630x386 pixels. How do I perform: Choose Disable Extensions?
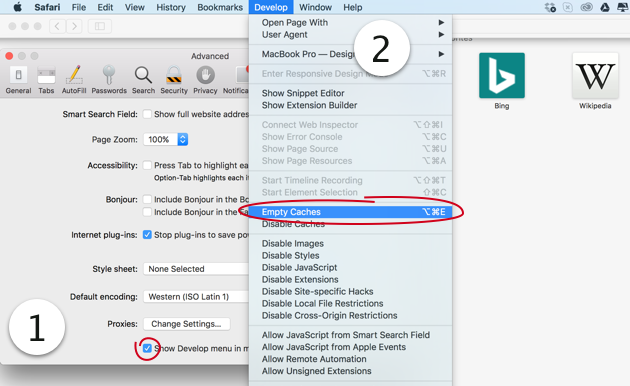(x=350, y=280)
